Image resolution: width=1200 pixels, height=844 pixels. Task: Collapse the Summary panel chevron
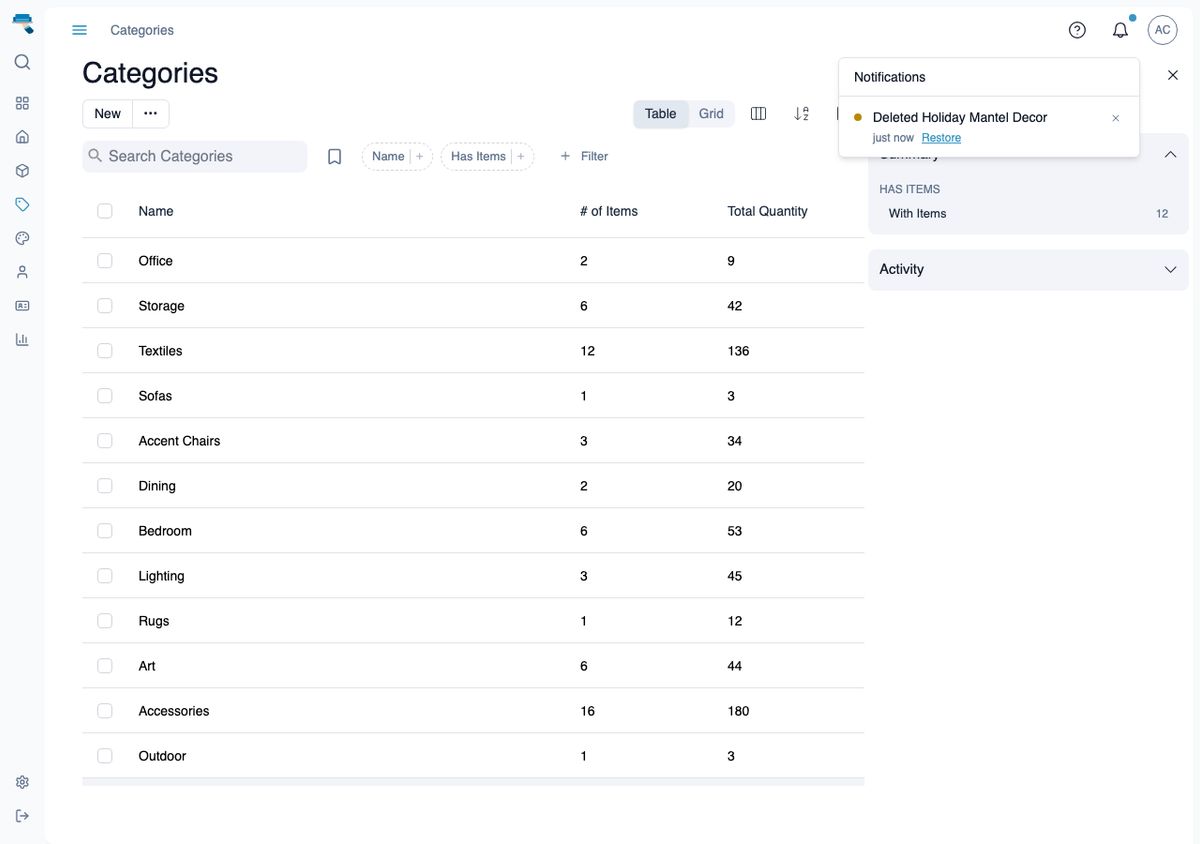pyautogui.click(x=1170, y=155)
